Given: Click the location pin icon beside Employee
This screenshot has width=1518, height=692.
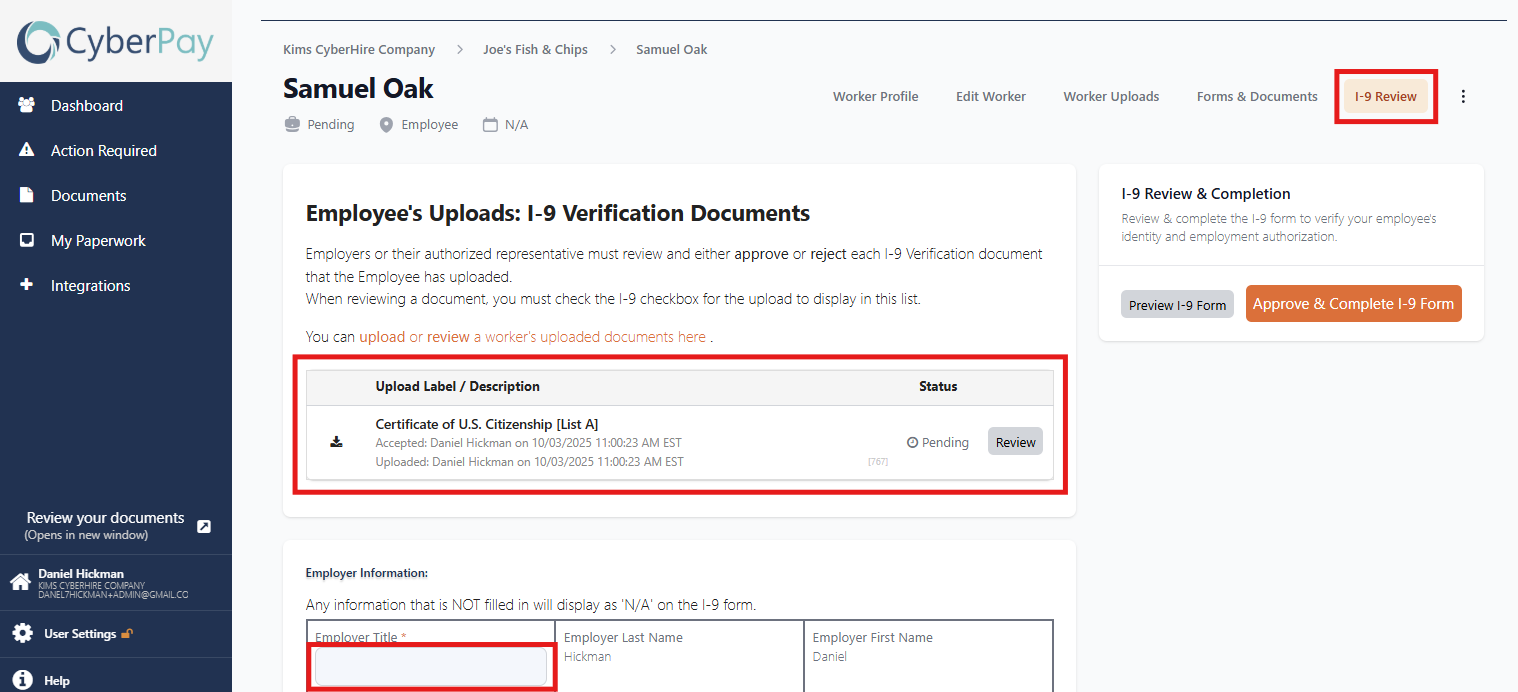Looking at the screenshot, I should coord(386,125).
